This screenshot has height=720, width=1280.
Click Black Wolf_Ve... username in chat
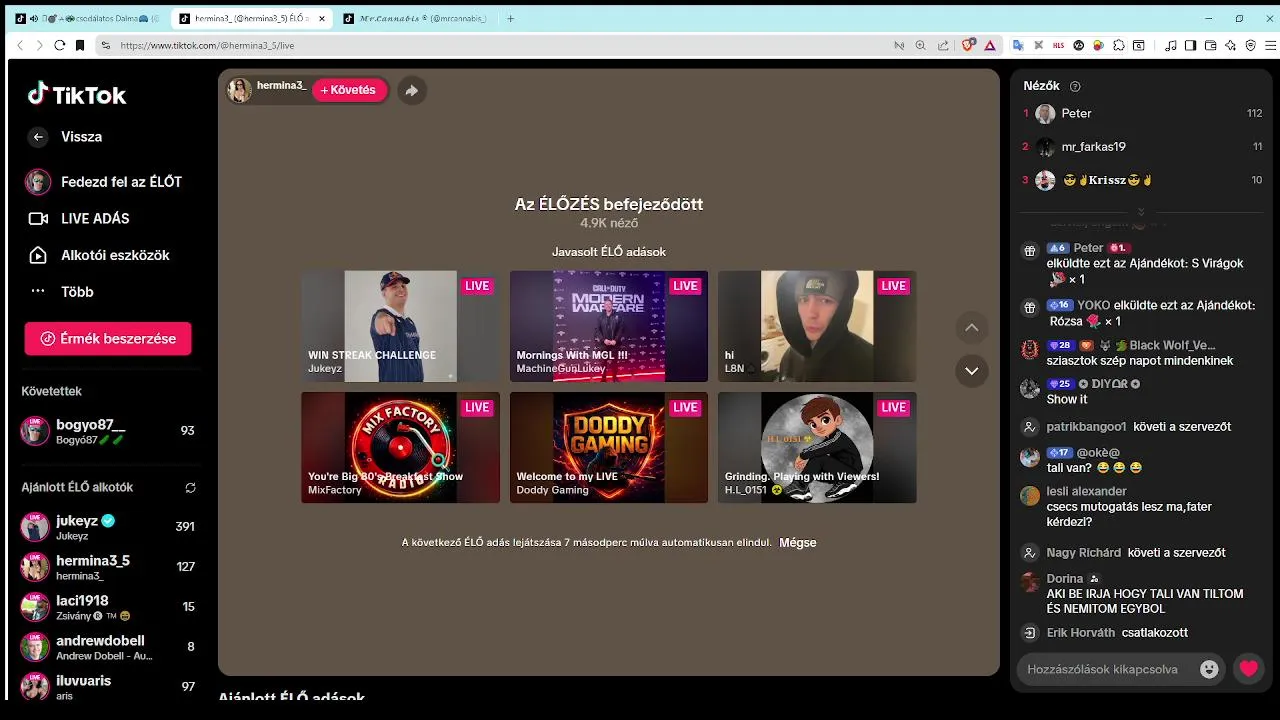[x=1172, y=345]
